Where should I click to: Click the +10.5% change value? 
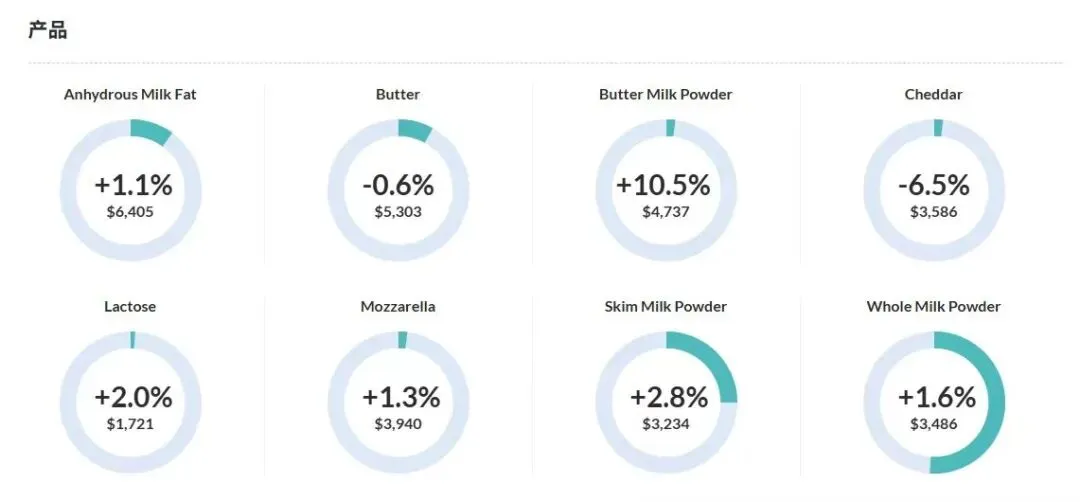[x=663, y=185]
